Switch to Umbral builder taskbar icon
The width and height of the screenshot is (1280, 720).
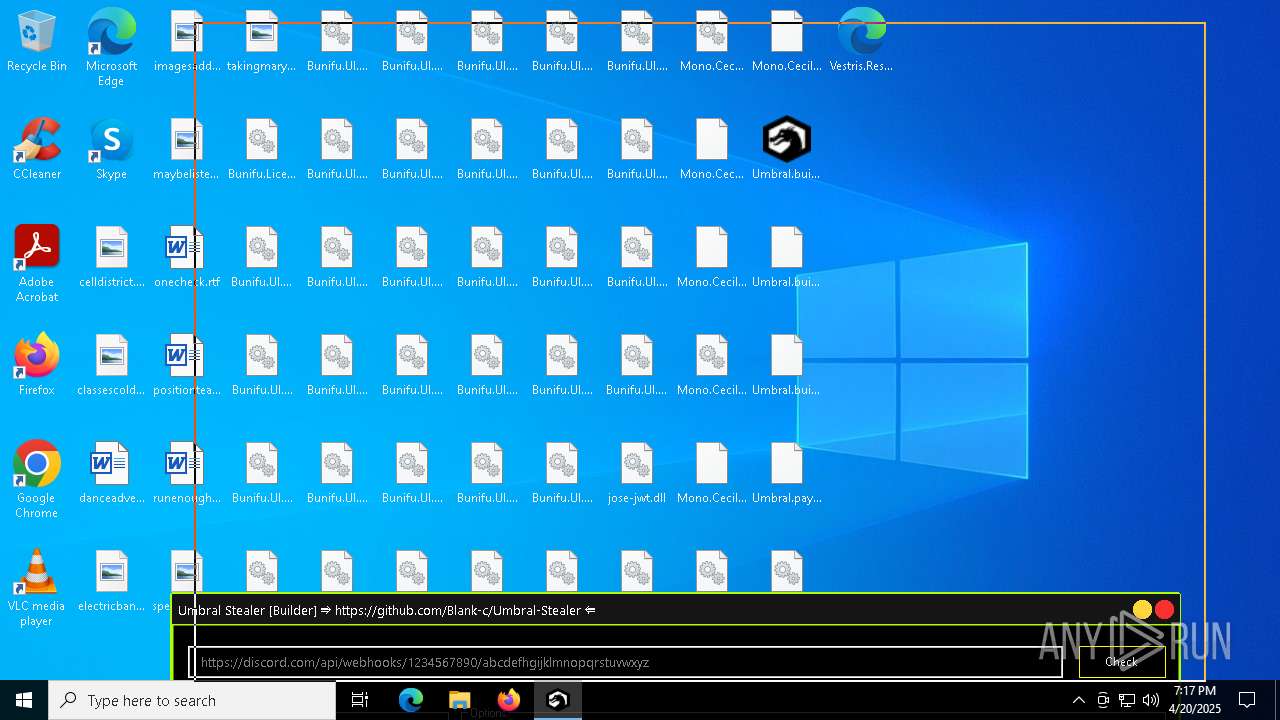(558, 700)
